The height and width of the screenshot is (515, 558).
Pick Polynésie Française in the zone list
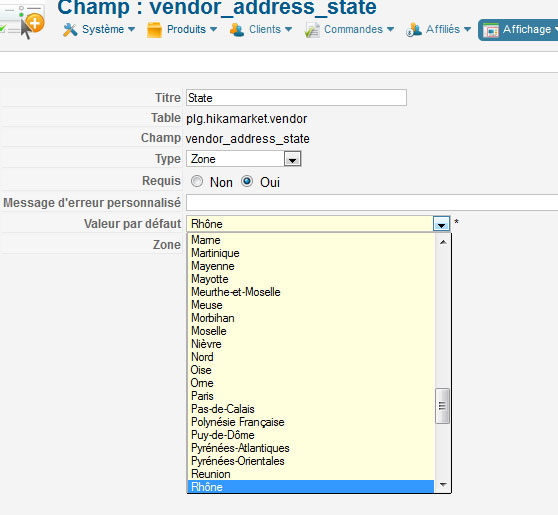point(311,422)
